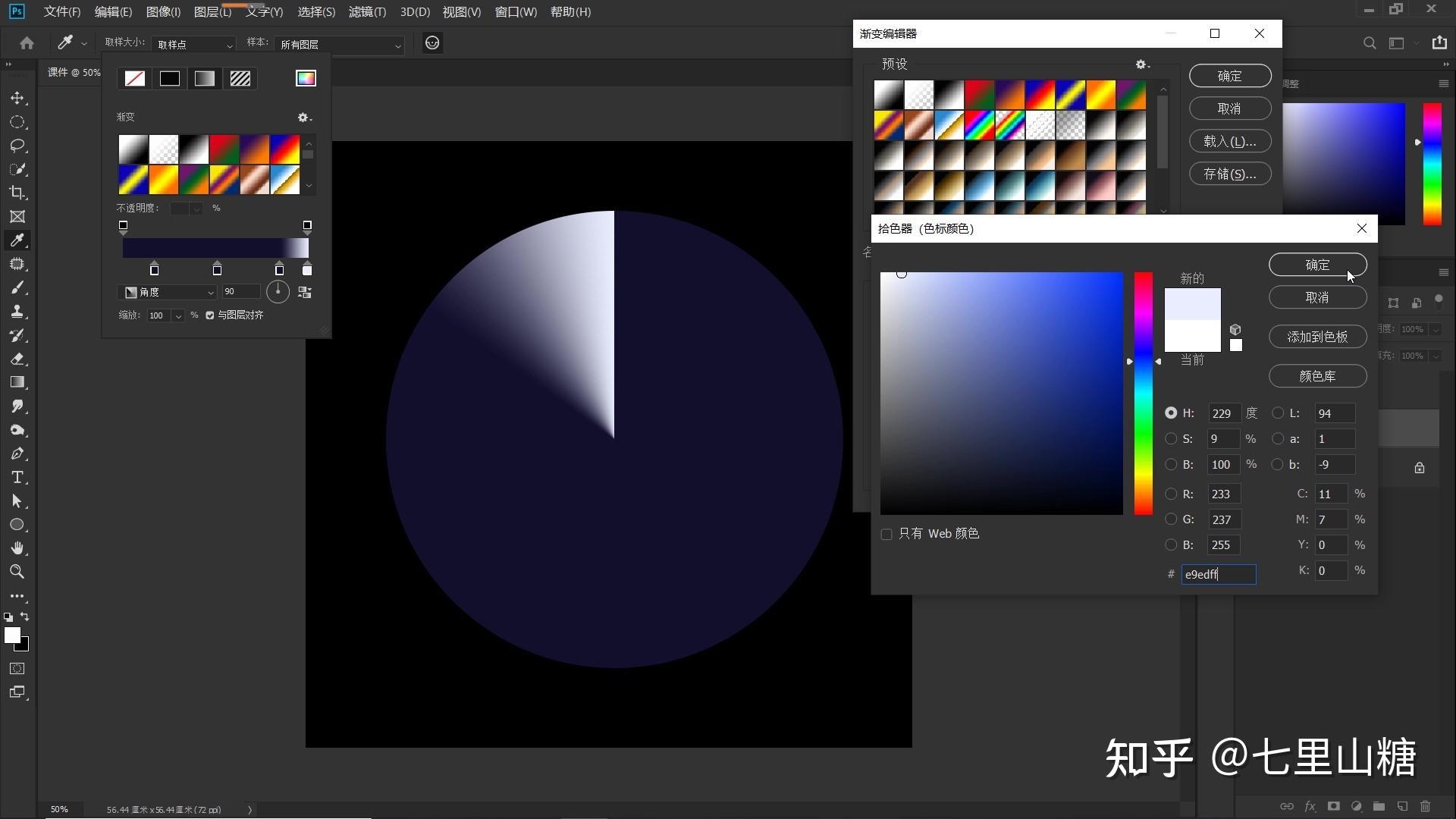The height and width of the screenshot is (819, 1456).
Task: Select the Horizontal Type tool
Action: [x=17, y=478]
